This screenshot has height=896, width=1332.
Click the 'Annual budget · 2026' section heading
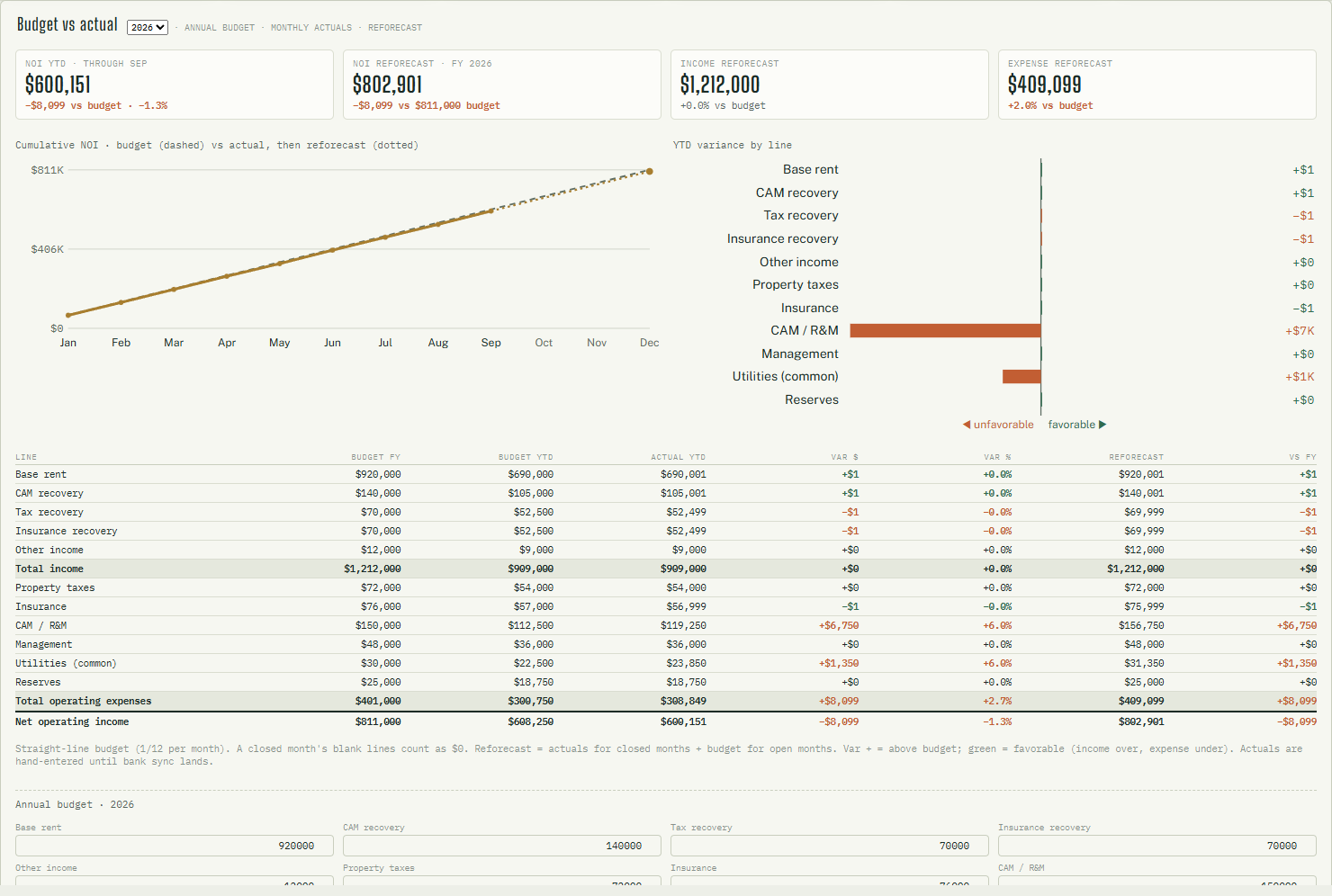(x=75, y=804)
